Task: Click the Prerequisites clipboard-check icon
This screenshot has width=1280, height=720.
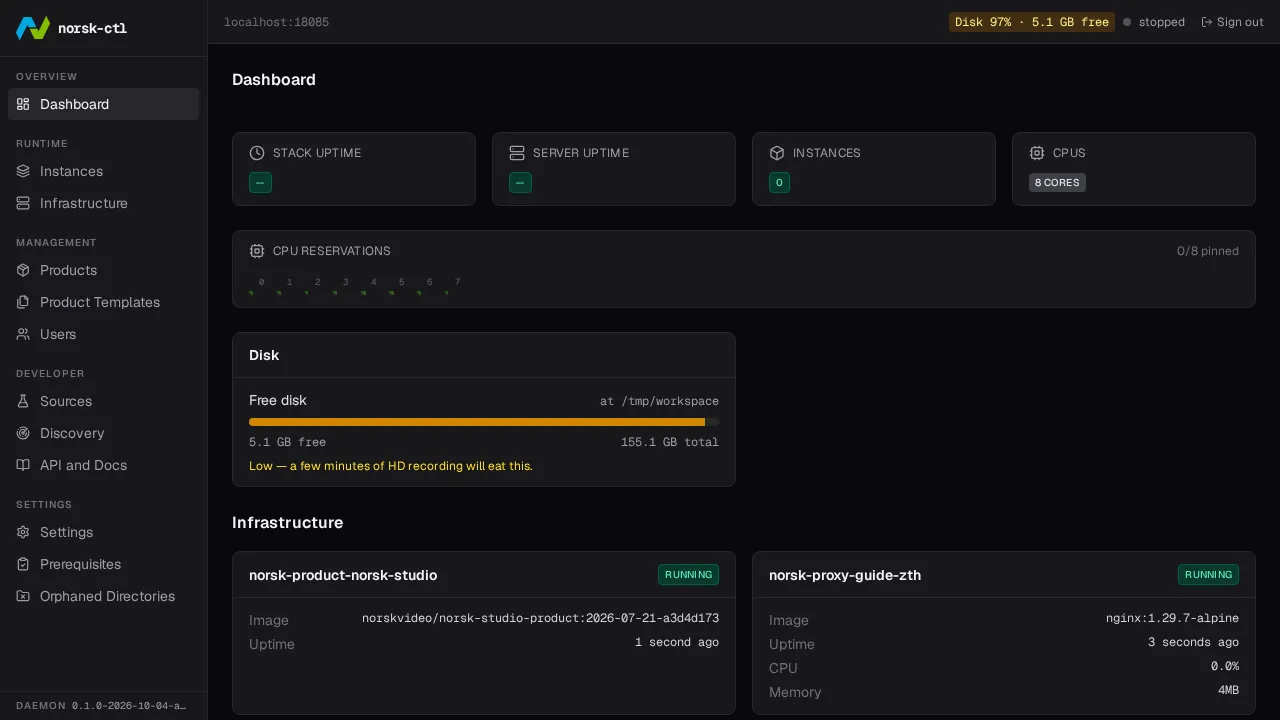Action: 23,564
